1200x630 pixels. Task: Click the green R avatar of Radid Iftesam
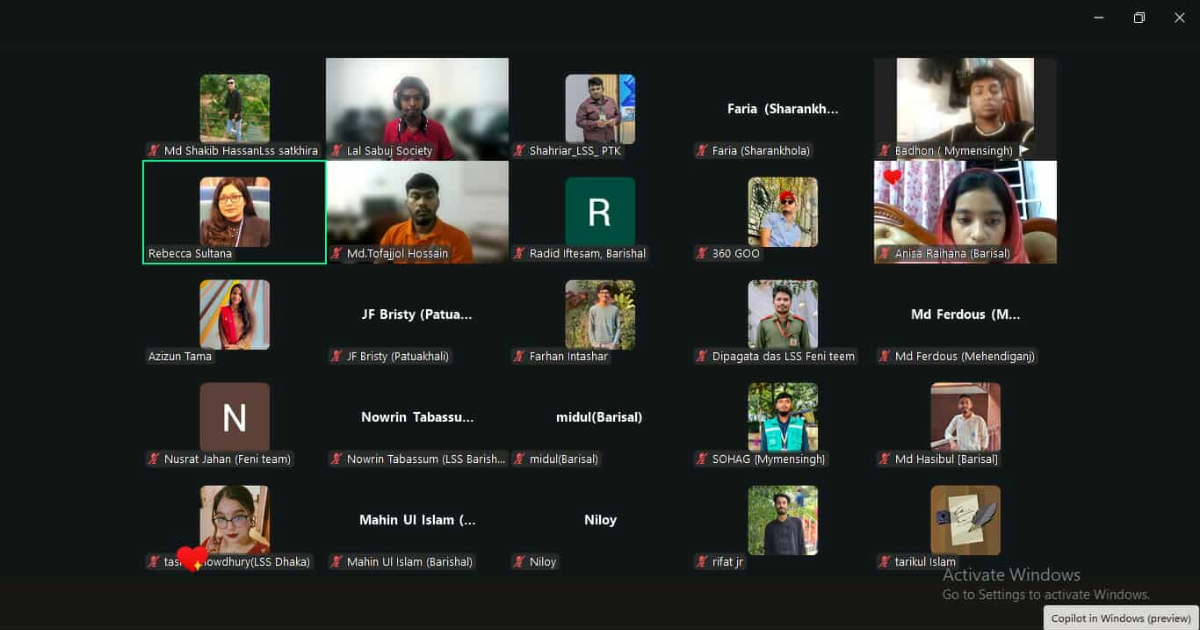point(599,212)
